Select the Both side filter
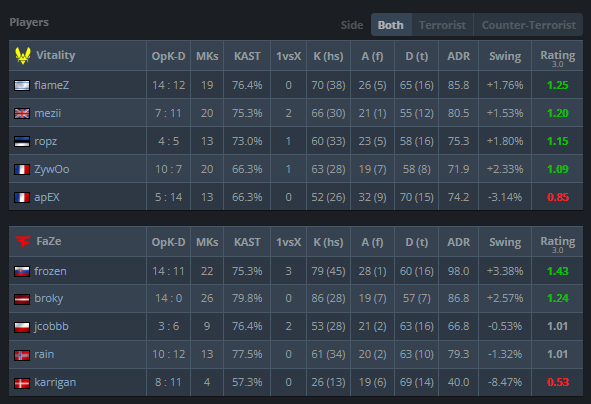Screen dimensions: 591x404 coord(391,25)
